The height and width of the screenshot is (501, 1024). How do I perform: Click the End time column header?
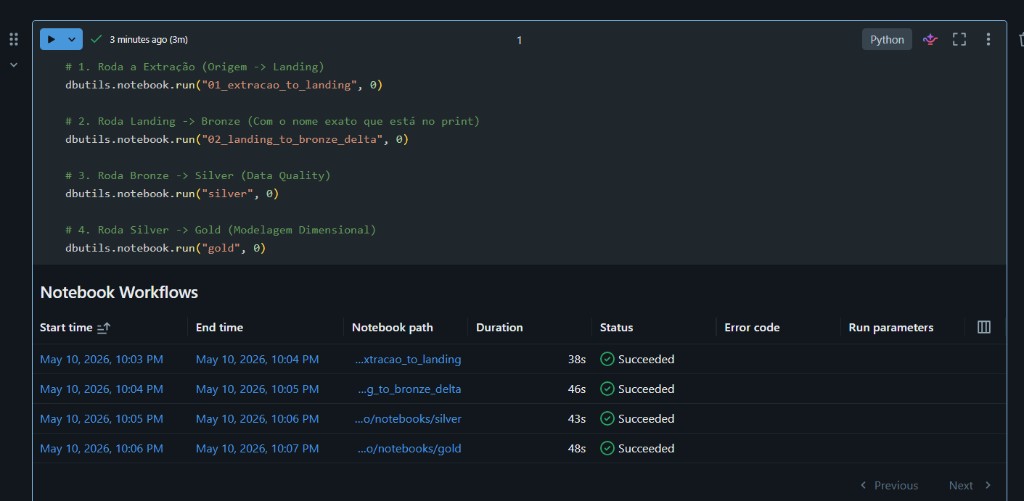coord(219,327)
